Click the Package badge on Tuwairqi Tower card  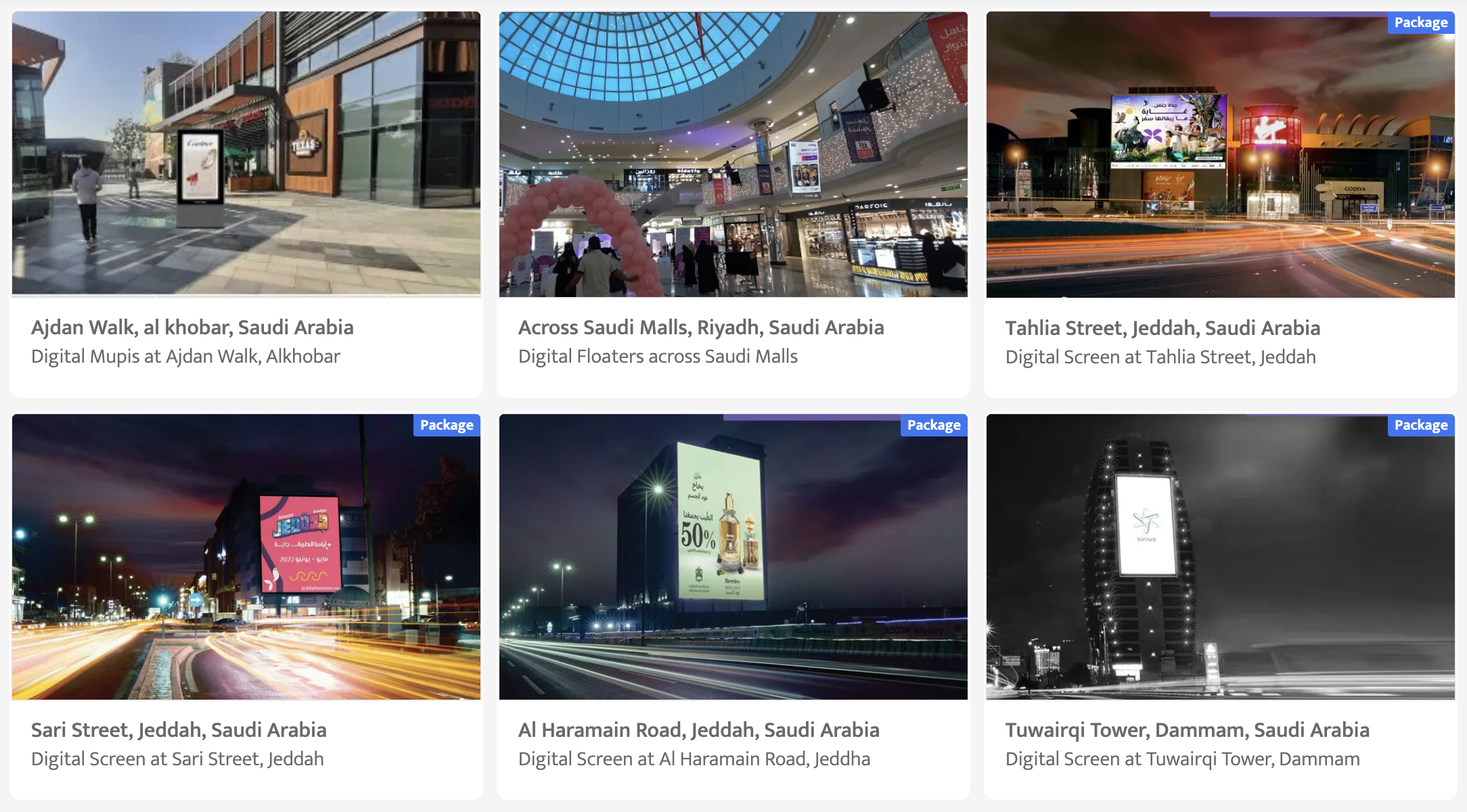coord(1421,425)
